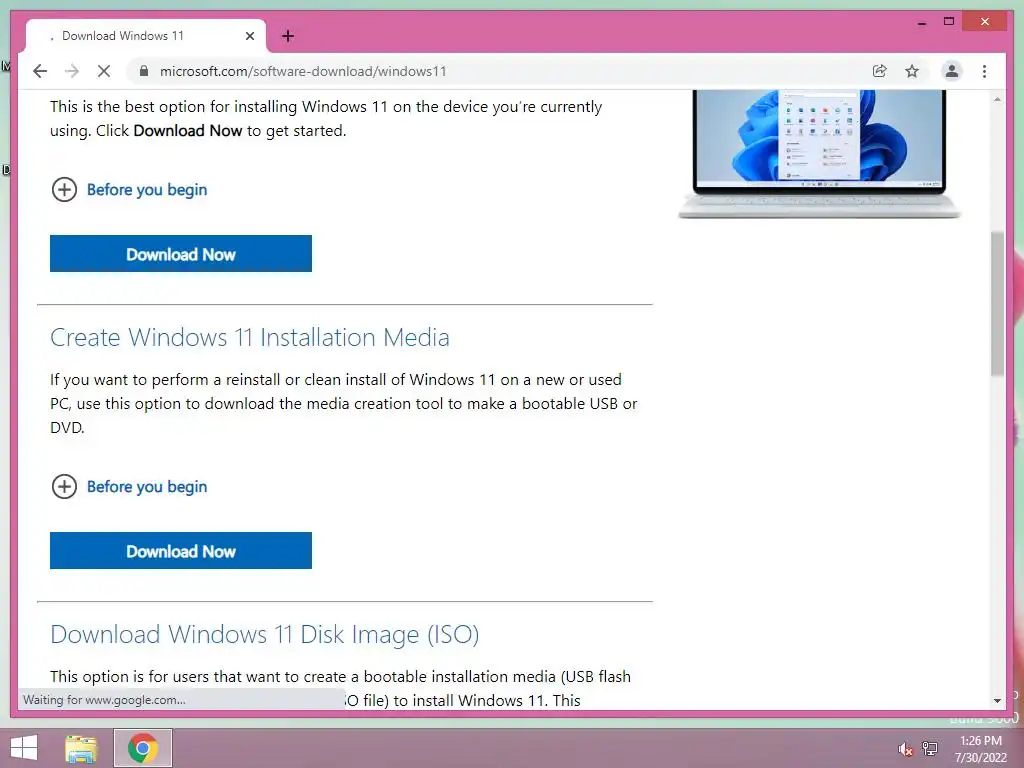Screen dimensions: 1024x768
Task: Minimize the Chrome window
Action: tap(921, 22)
